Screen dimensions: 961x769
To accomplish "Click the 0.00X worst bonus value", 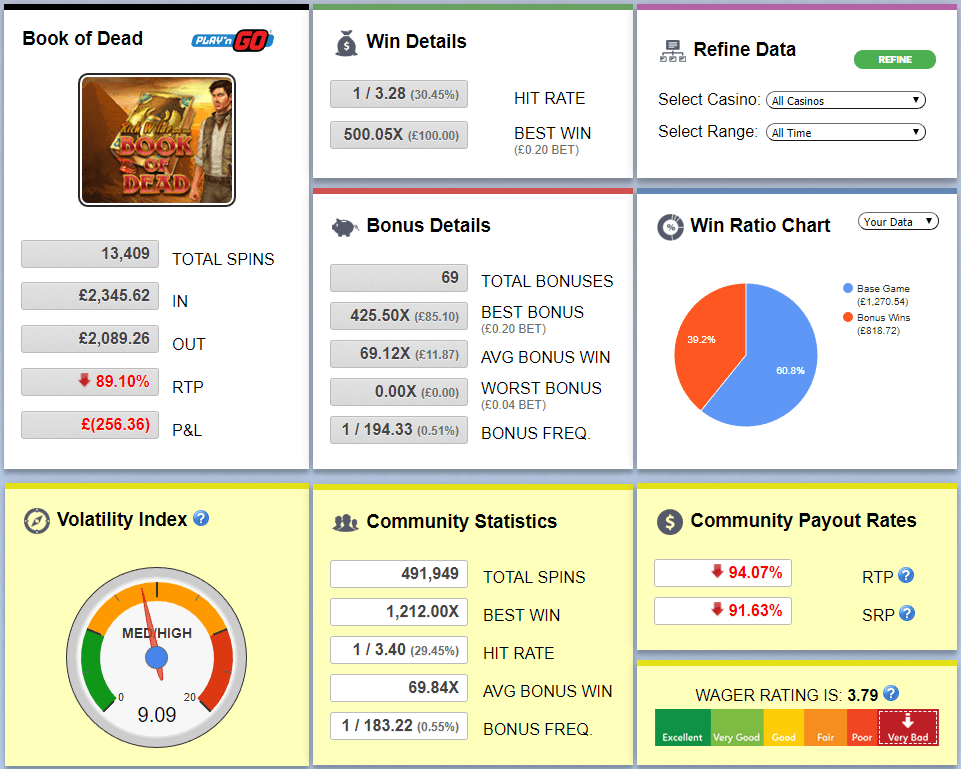I will click(399, 392).
